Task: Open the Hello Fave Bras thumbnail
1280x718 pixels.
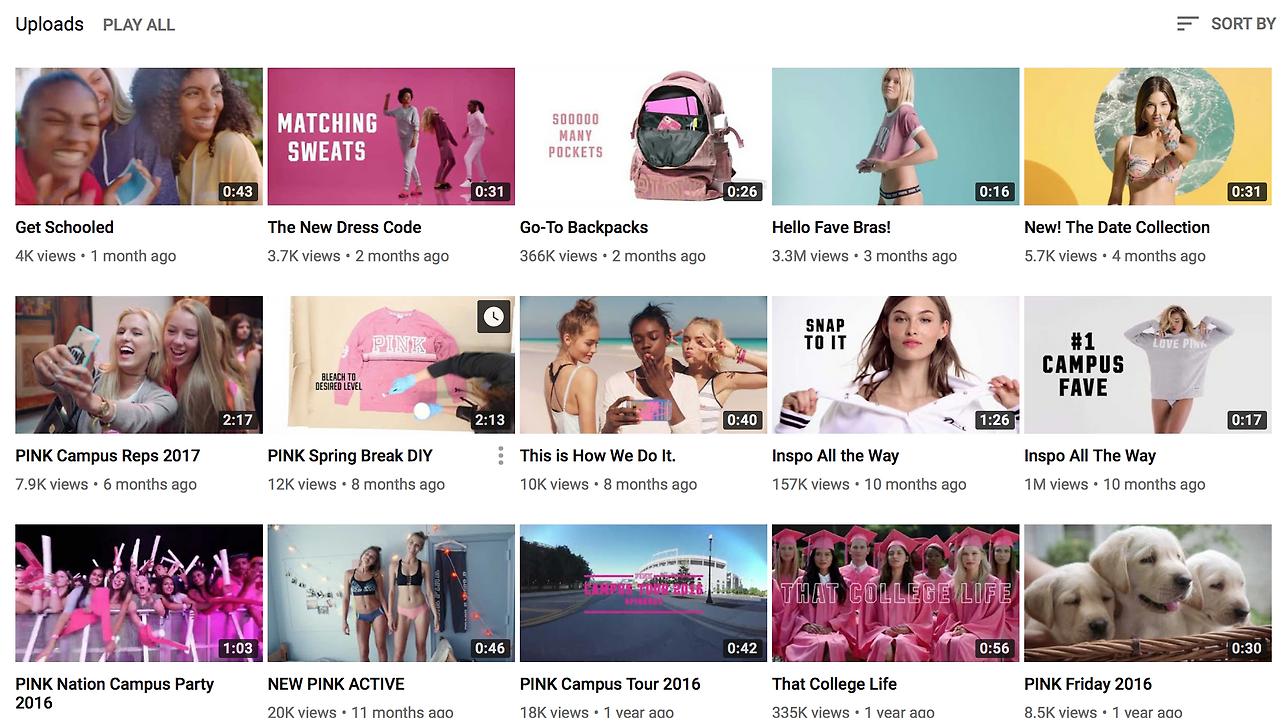Action: click(895, 136)
